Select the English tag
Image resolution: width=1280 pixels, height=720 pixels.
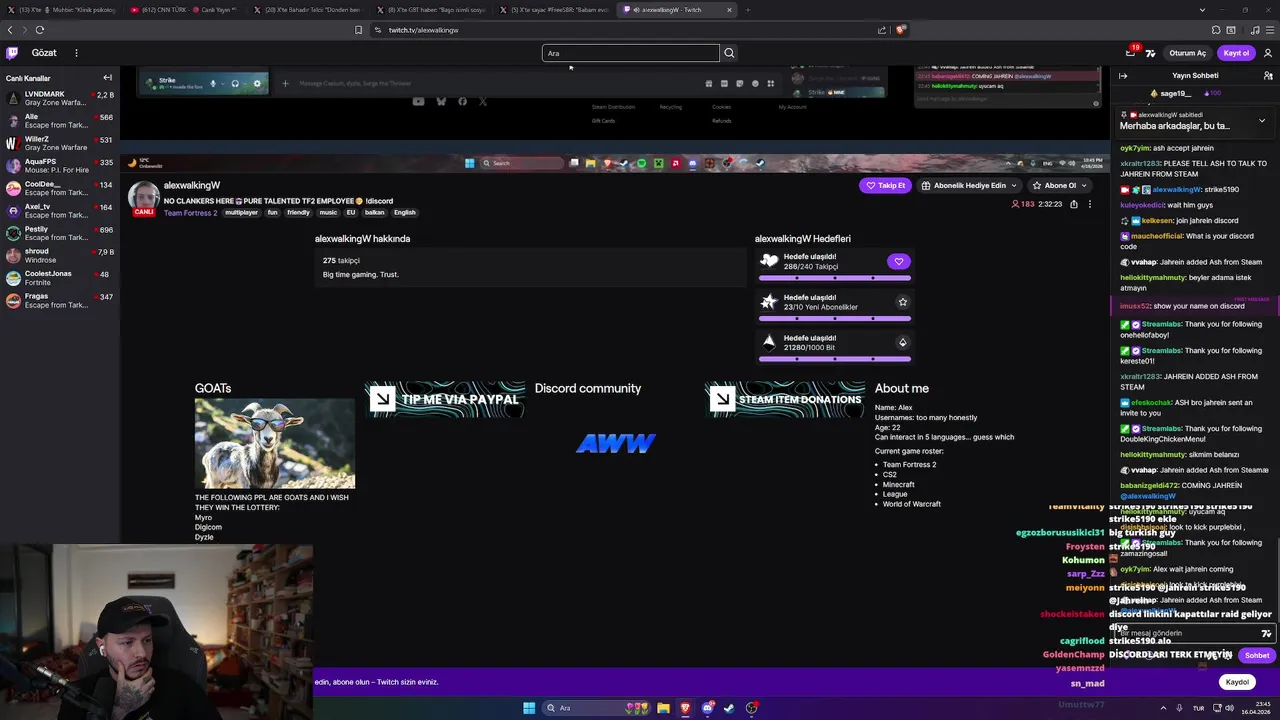[404, 212]
